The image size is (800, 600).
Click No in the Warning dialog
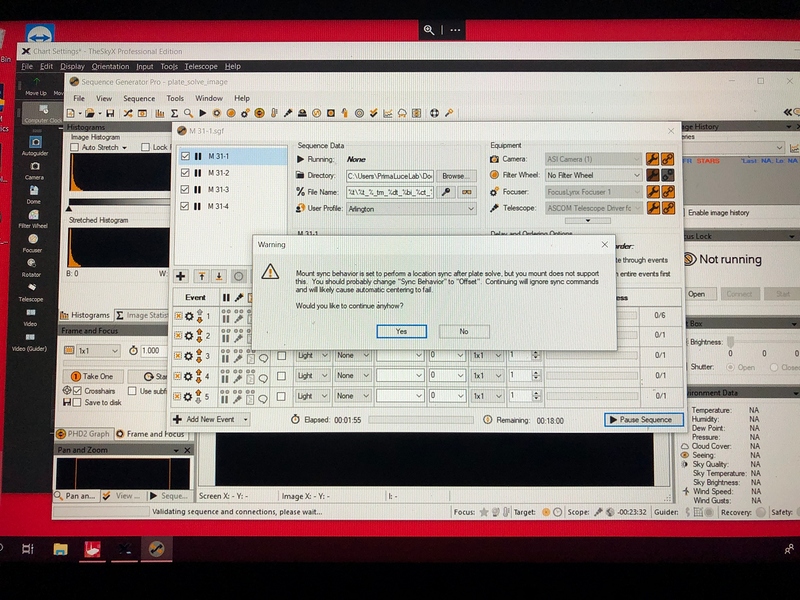(464, 332)
